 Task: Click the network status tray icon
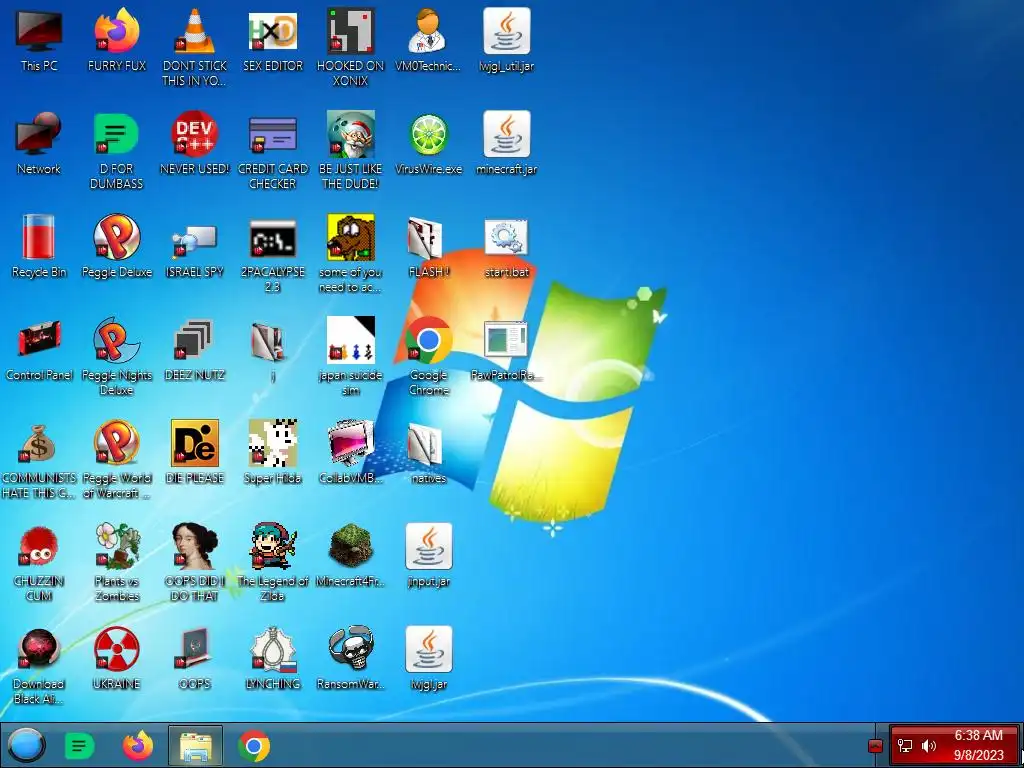pos(905,746)
